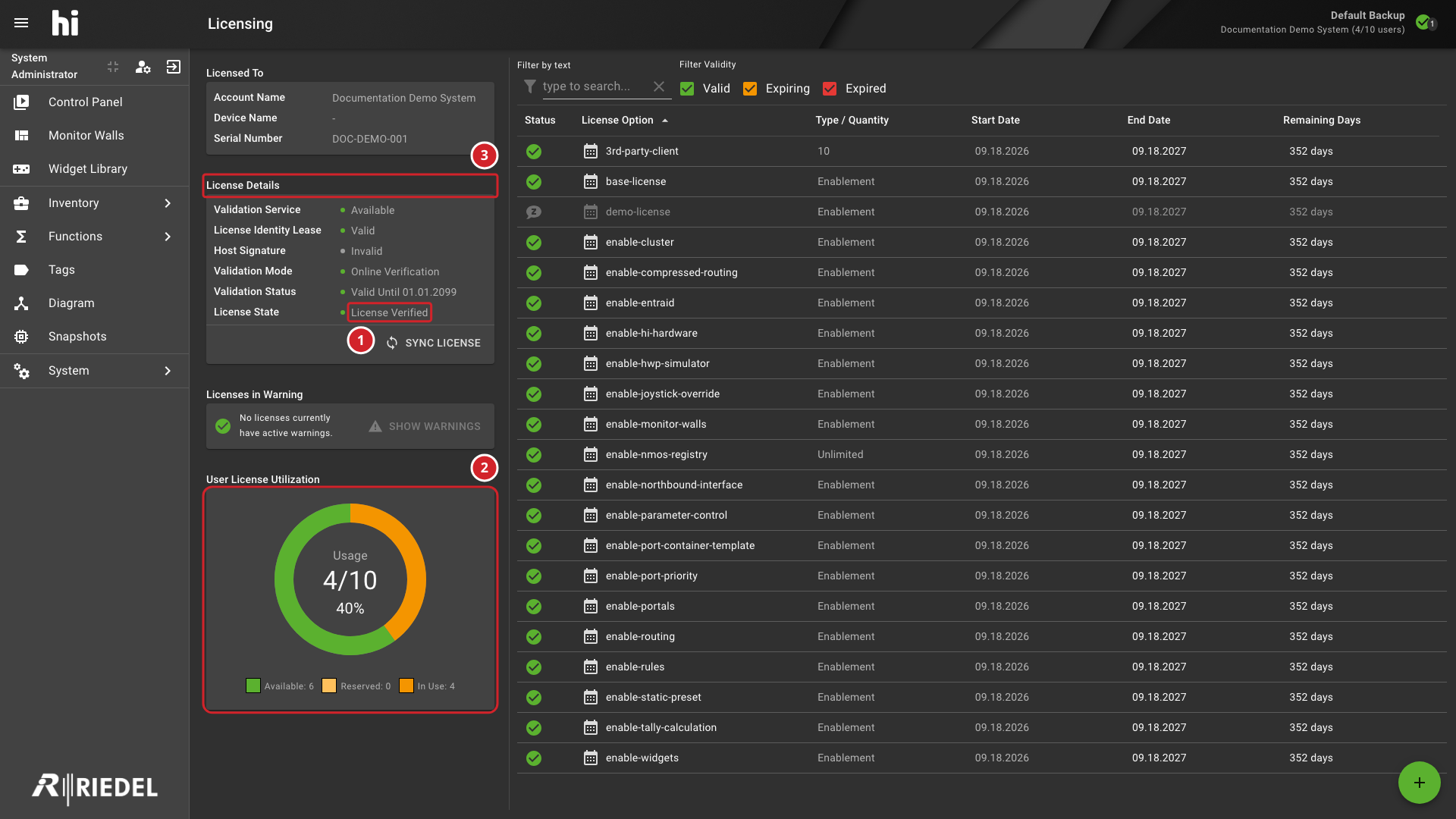Click the calendar icon for enable-nmos-registry
Viewport: 1456px width, 819px height.
[591, 454]
